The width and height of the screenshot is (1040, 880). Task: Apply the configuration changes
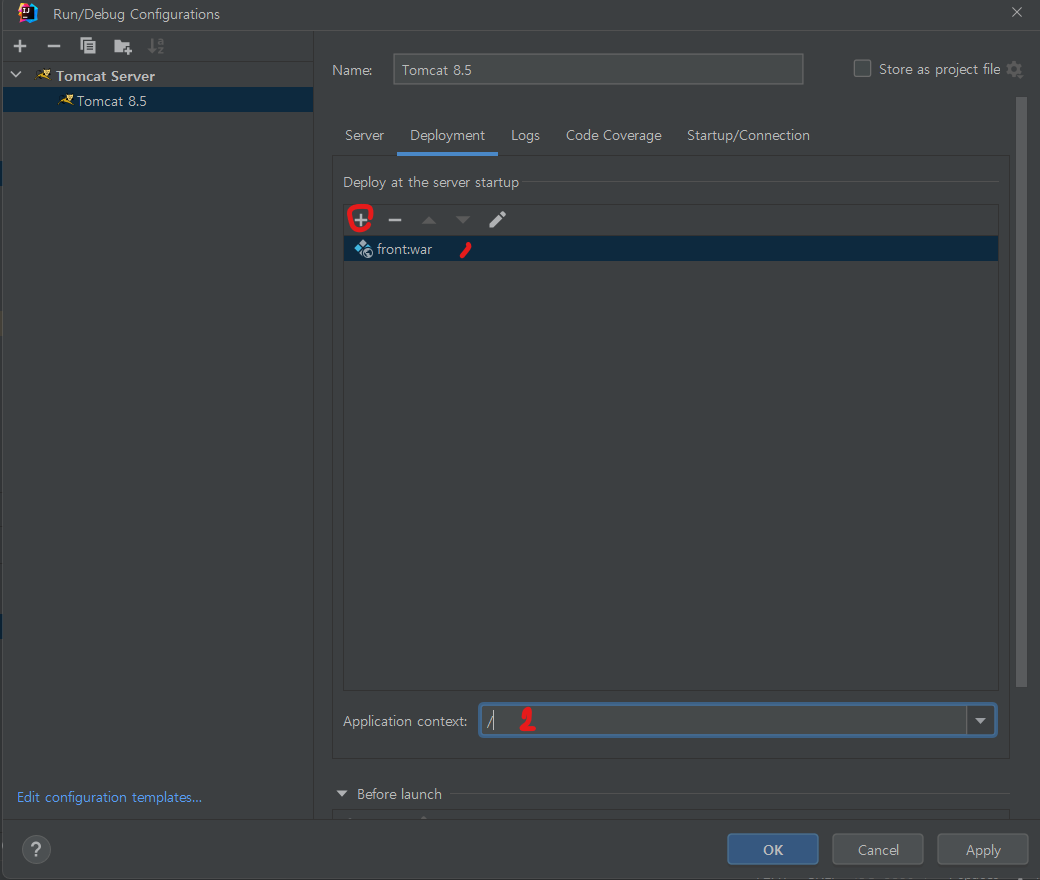pos(982,849)
